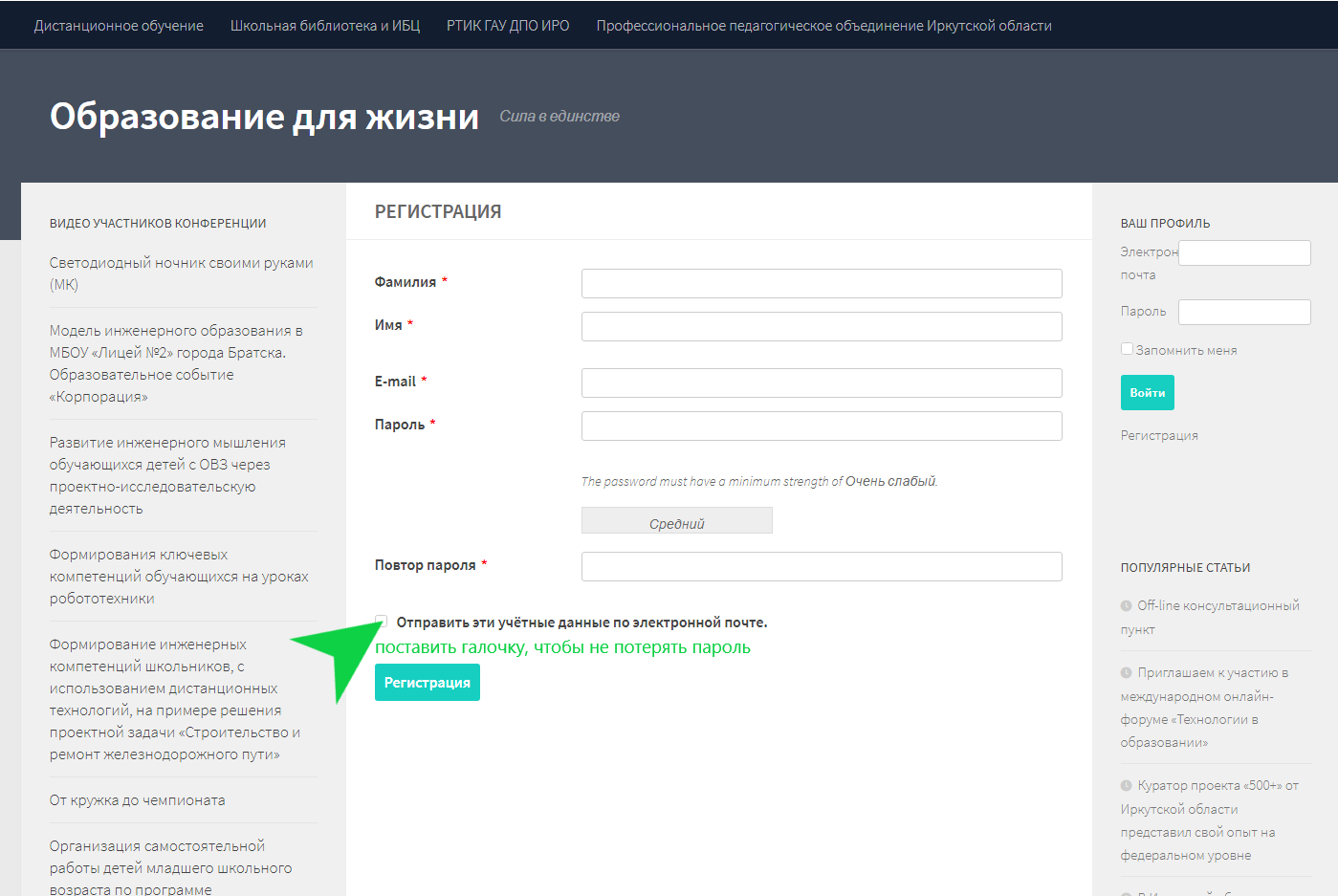Focus the Фамилия input field
This screenshot has width=1338, height=896.
point(822,283)
